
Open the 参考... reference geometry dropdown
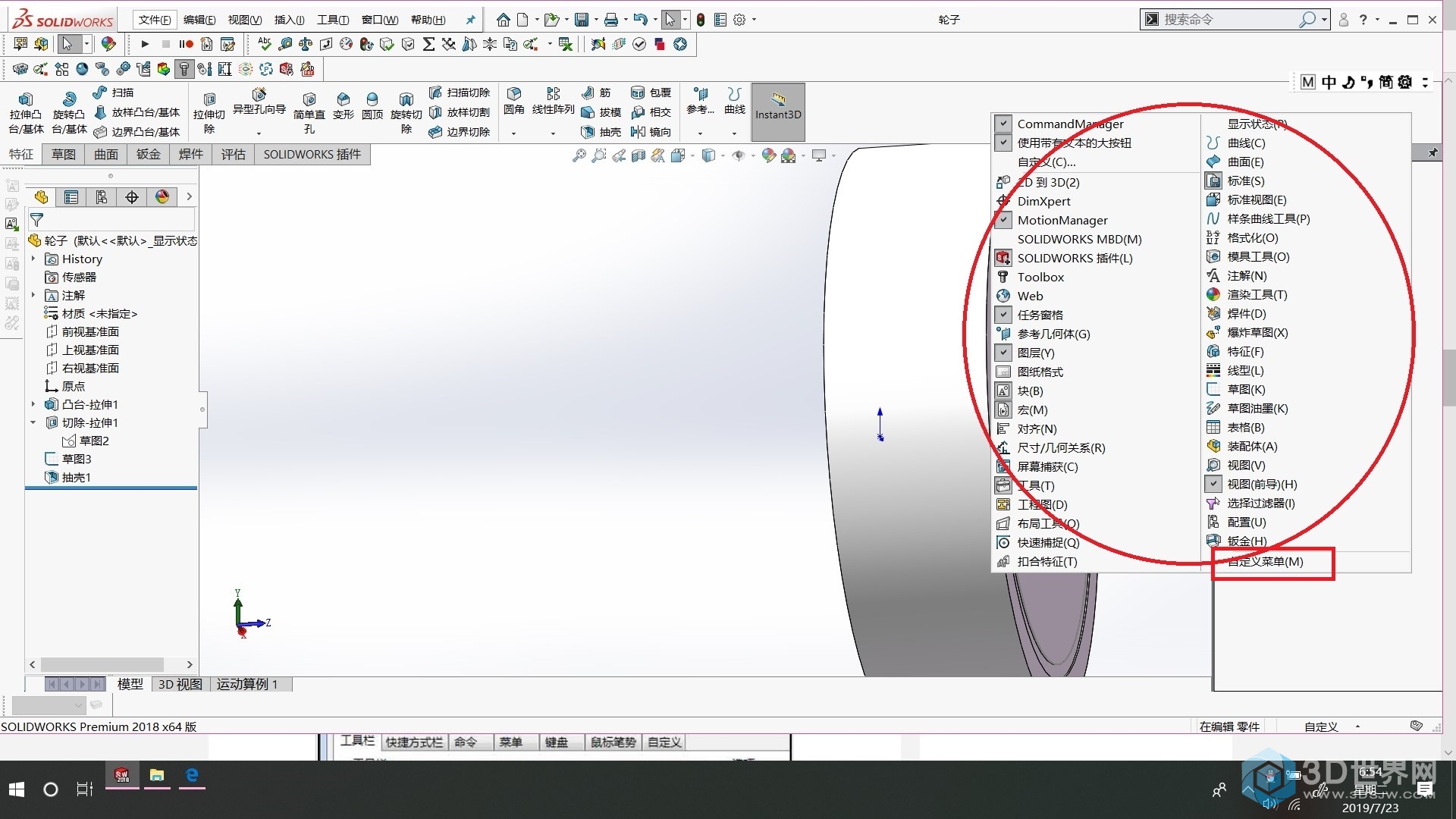(x=700, y=133)
